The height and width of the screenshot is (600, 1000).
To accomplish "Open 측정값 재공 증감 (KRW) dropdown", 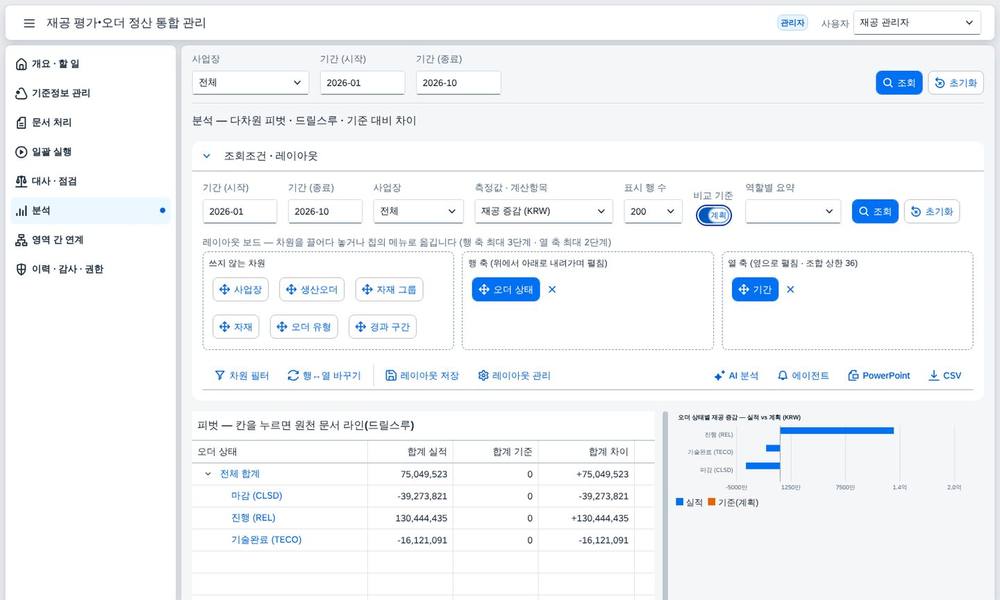I will (543, 211).
